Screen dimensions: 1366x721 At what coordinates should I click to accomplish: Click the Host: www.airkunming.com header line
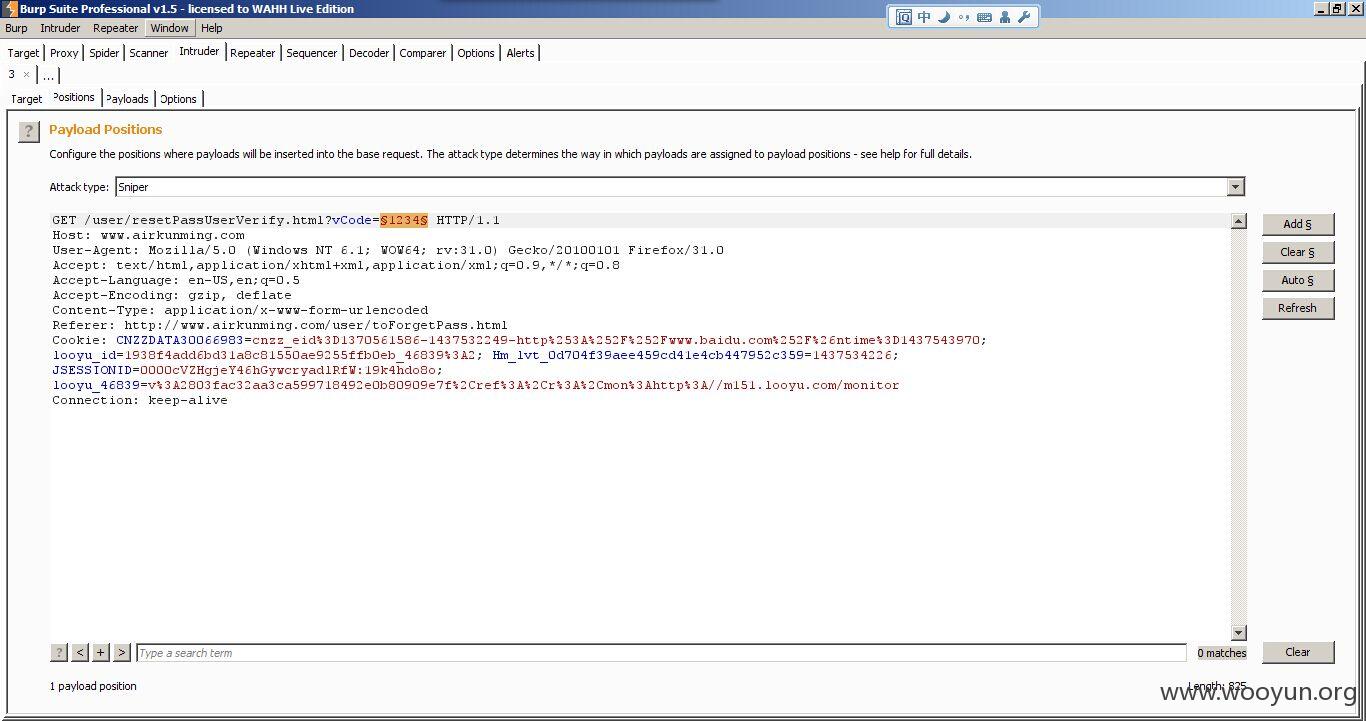tap(148, 235)
